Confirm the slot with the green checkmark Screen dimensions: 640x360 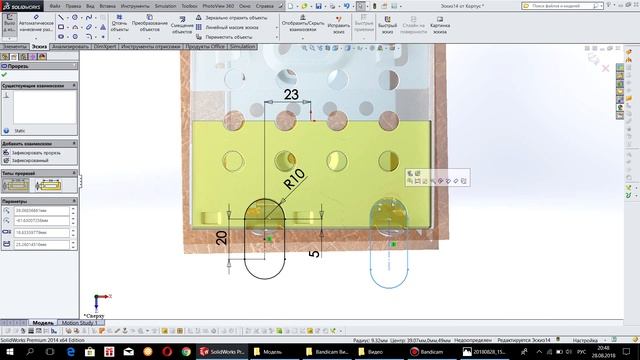point(4,75)
